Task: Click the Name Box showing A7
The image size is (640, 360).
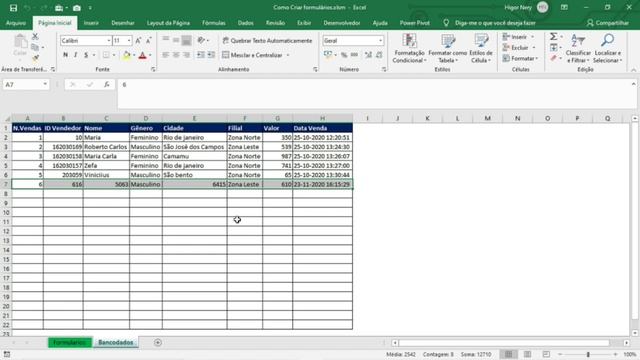Action: click(x=26, y=84)
